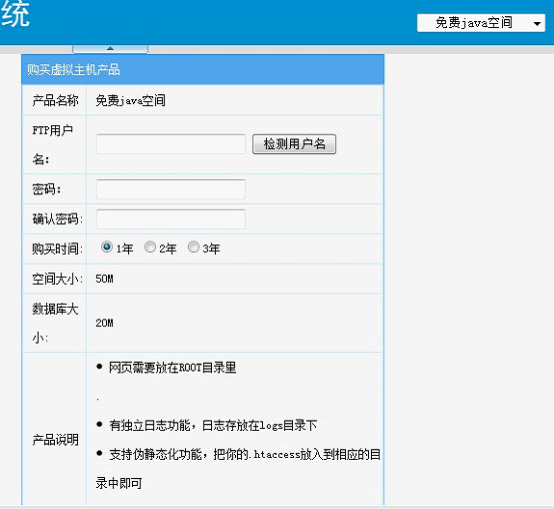554x509 pixels.
Task: Focus the FTP用户名 input field
Action: pos(171,144)
